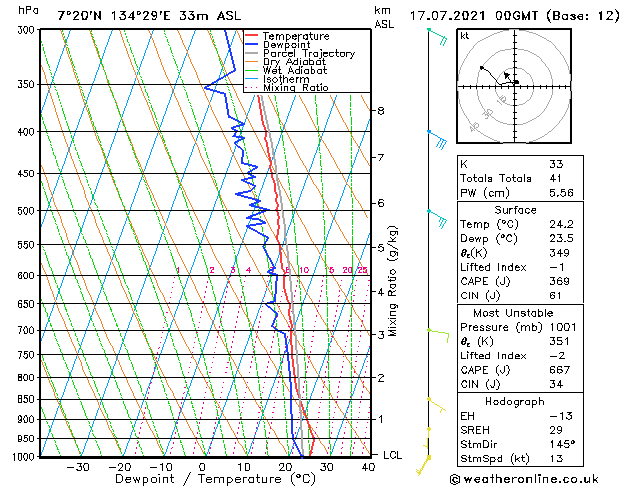629x486 pixels.
Task: Open the weatheronline.co.uk credit link
Action: [x=524, y=479]
